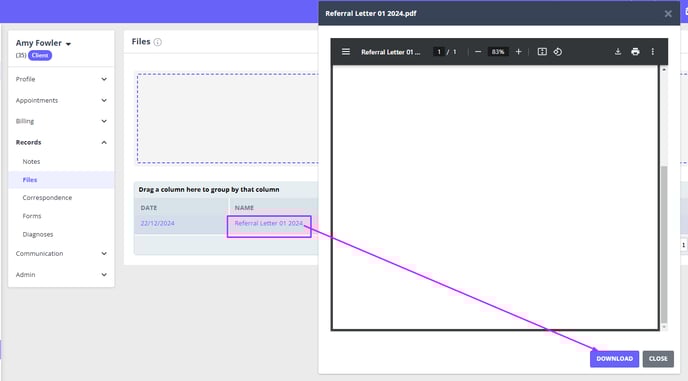The width and height of the screenshot is (688, 381).
Task: Print the PDF with the printer icon
Action: [x=635, y=52]
